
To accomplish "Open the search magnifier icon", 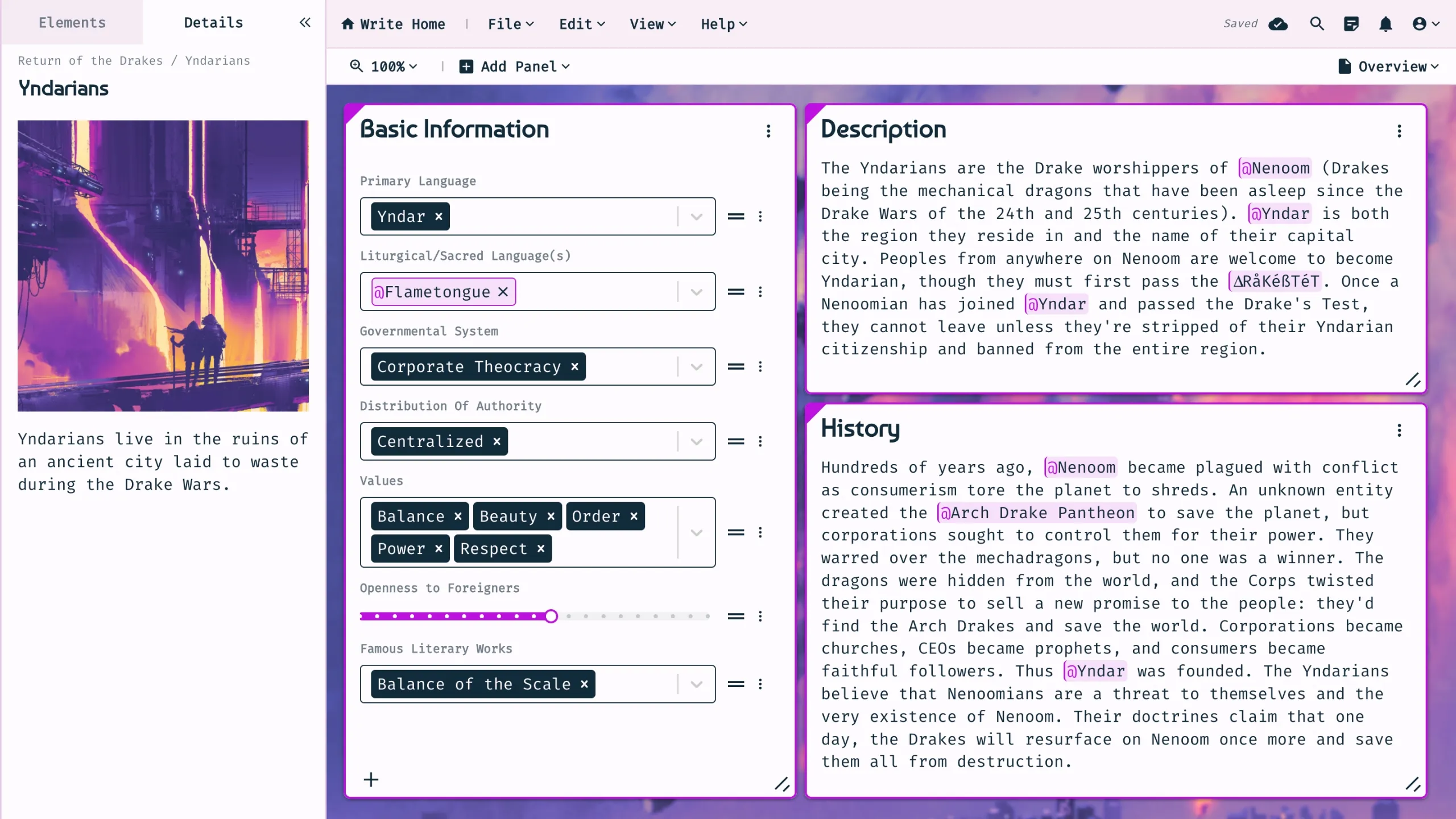I will coord(1317,24).
